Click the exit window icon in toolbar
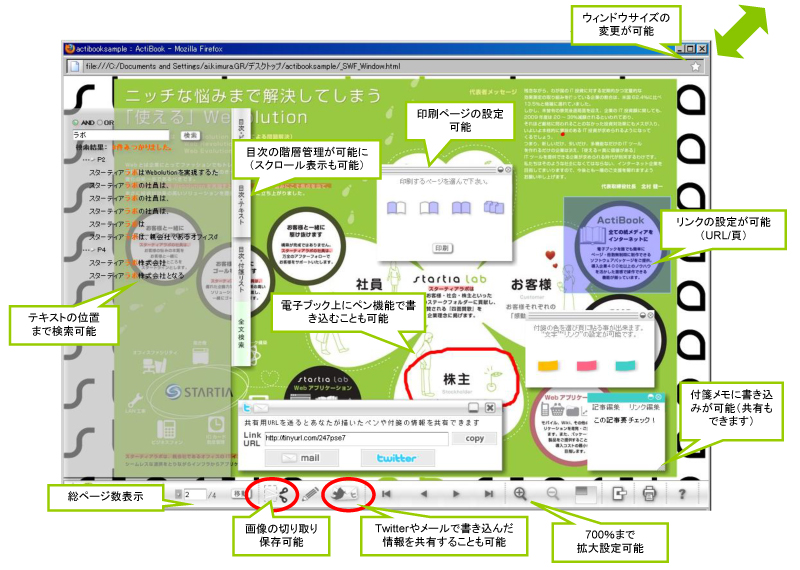This screenshot has width=800, height=570. 619,493
